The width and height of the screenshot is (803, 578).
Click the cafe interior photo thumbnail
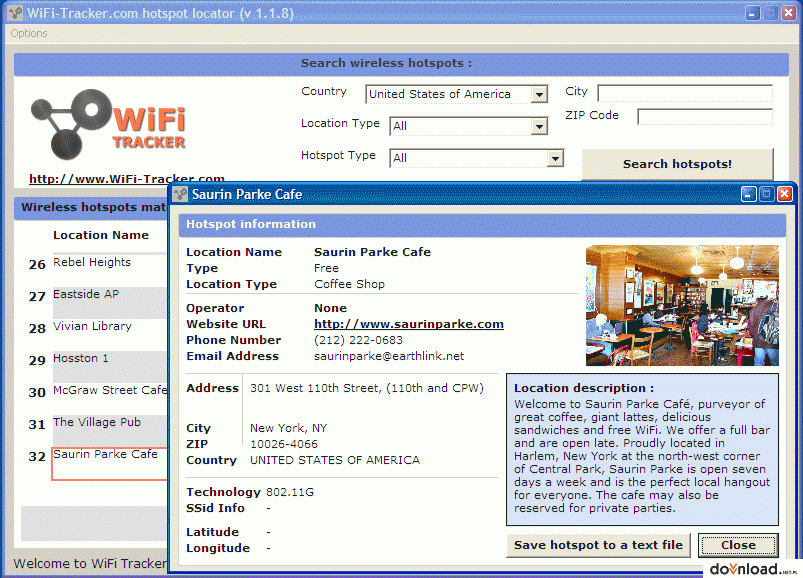click(682, 306)
